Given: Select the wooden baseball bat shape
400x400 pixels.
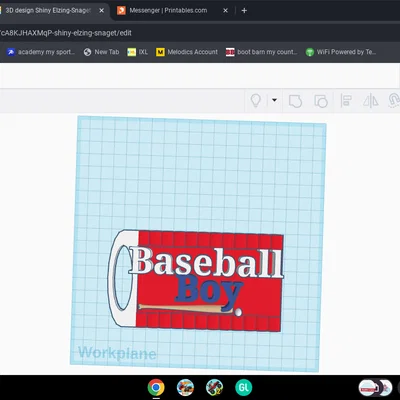Looking at the screenshot, I should pyautogui.click(x=185, y=308).
